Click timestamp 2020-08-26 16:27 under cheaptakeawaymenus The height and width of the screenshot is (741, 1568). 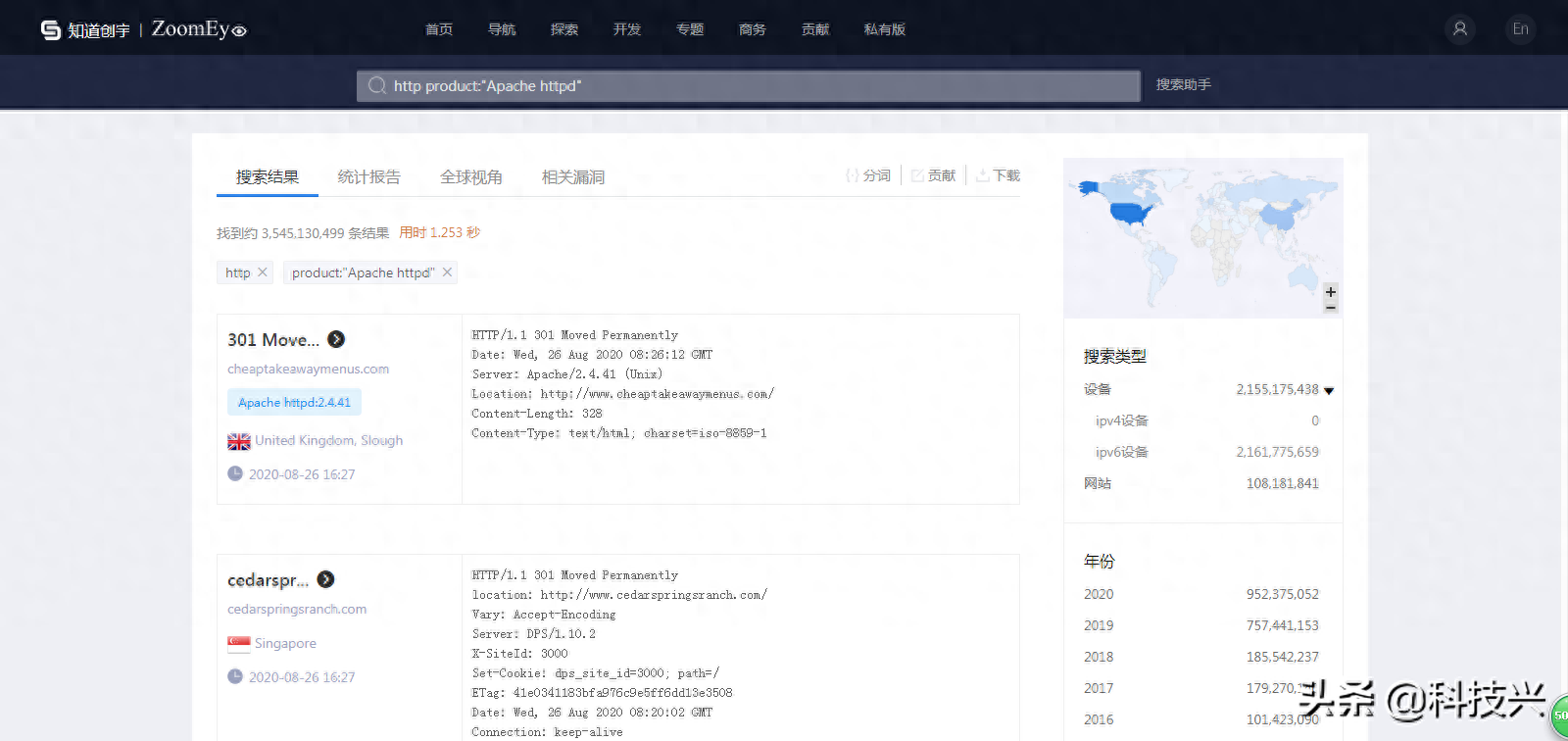(x=302, y=474)
